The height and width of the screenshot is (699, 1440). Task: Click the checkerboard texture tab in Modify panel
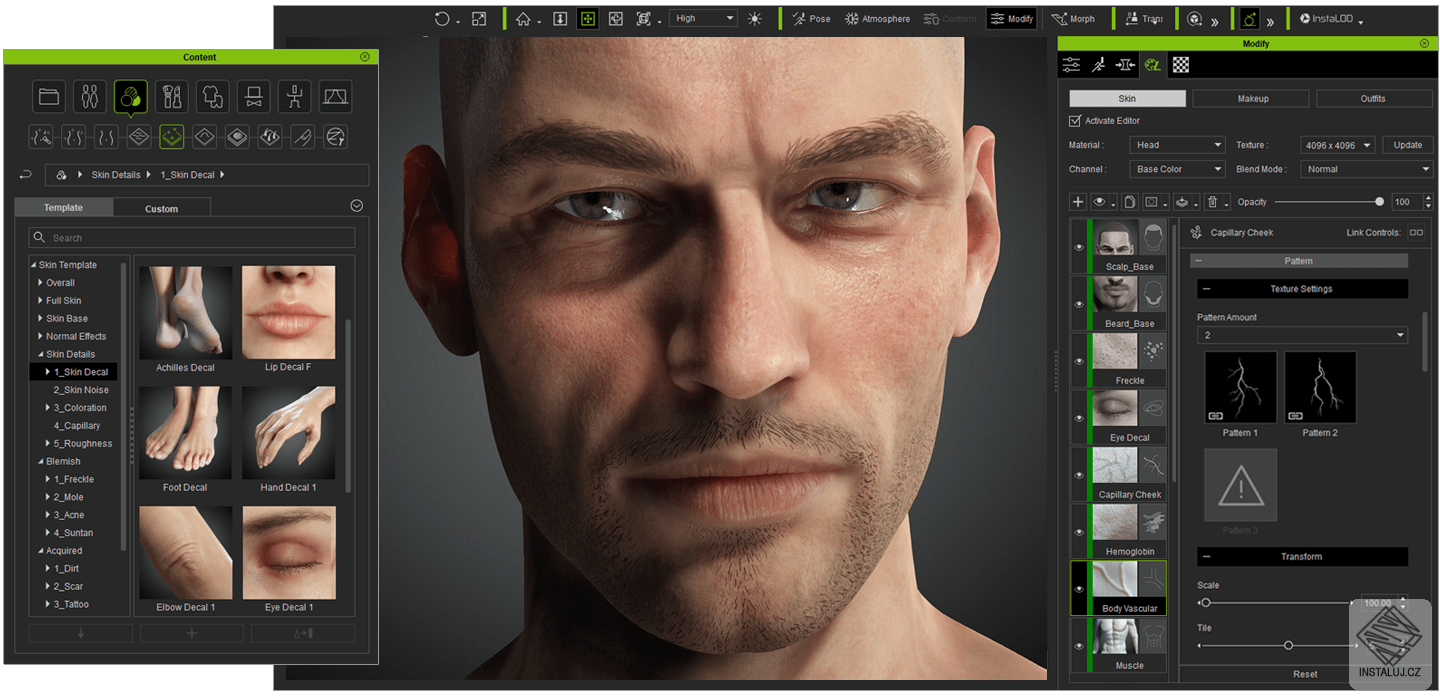click(x=1180, y=64)
